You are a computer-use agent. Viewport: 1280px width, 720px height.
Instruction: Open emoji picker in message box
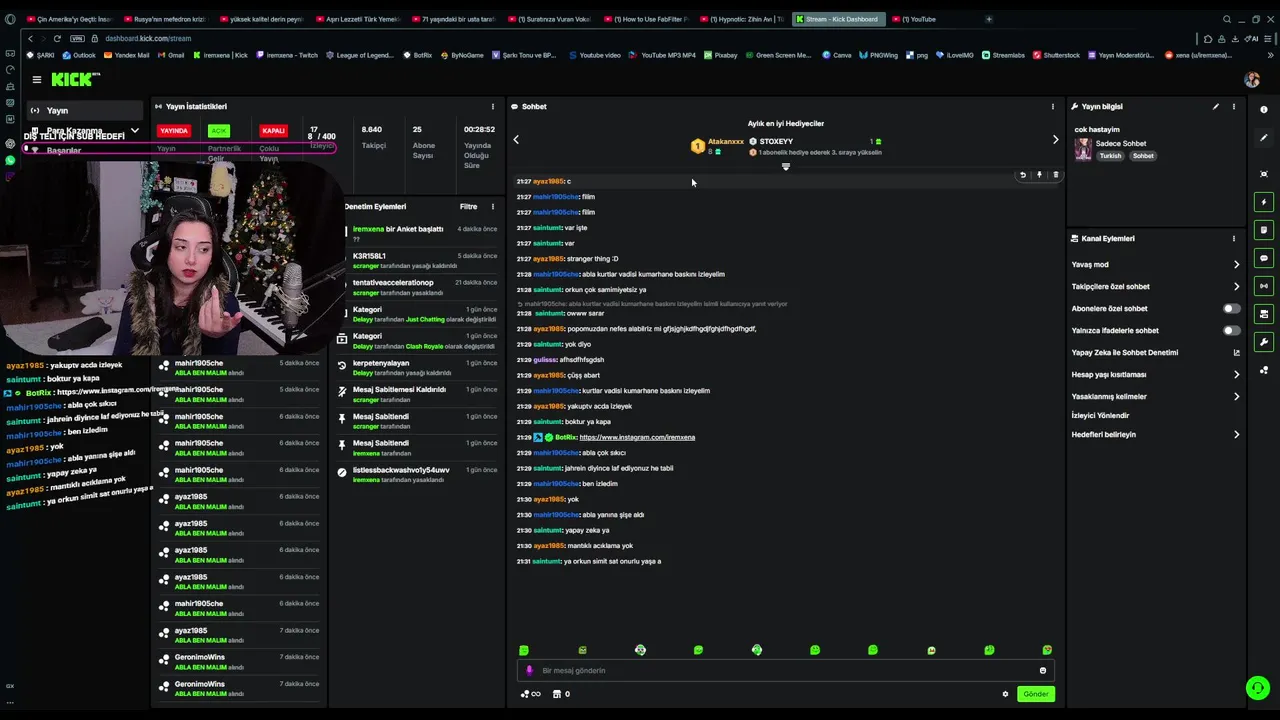[1043, 670]
